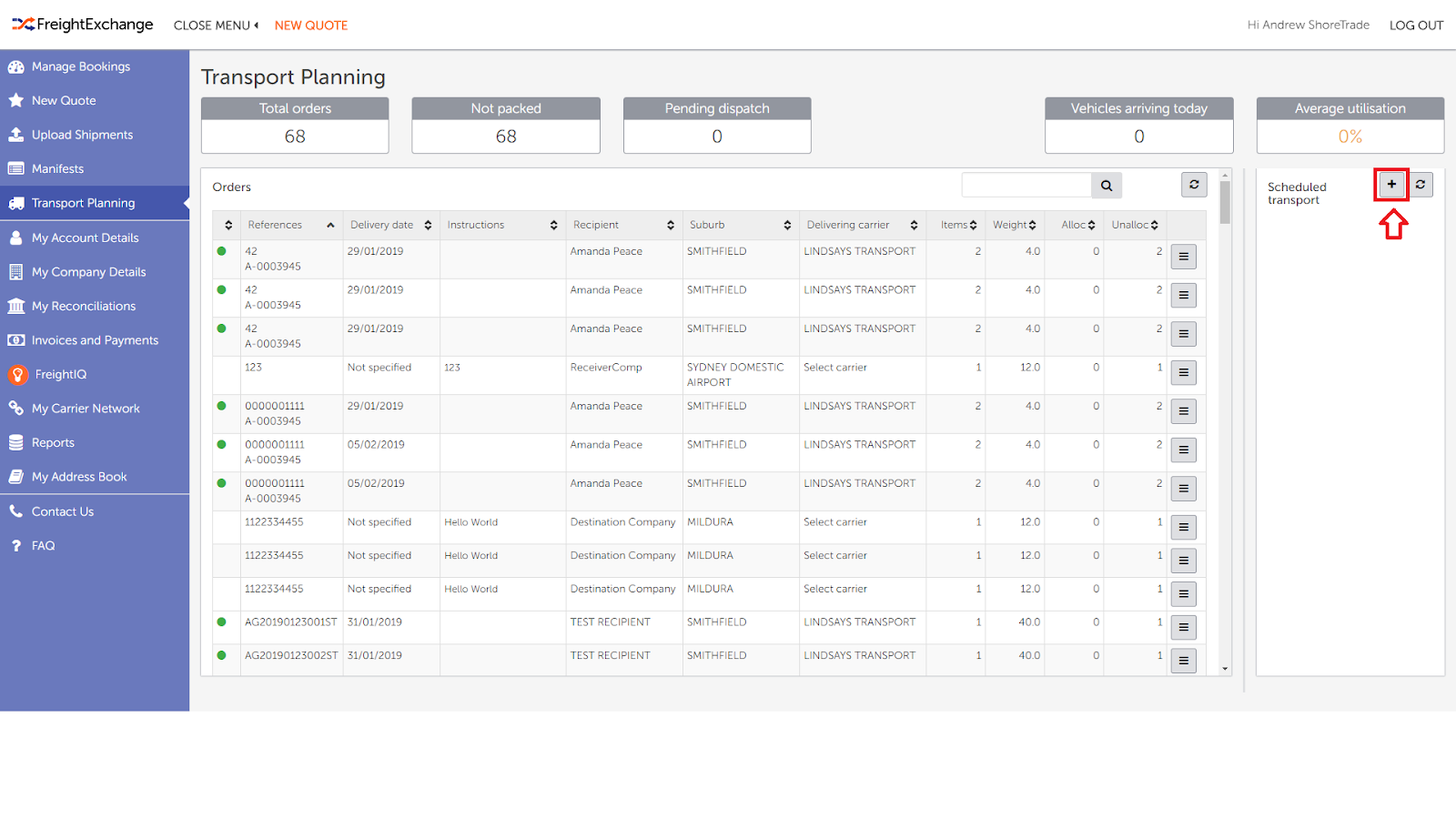Collapse sidebar with CLOSE MENU
The height and width of the screenshot is (819, 1456).
coord(216,25)
